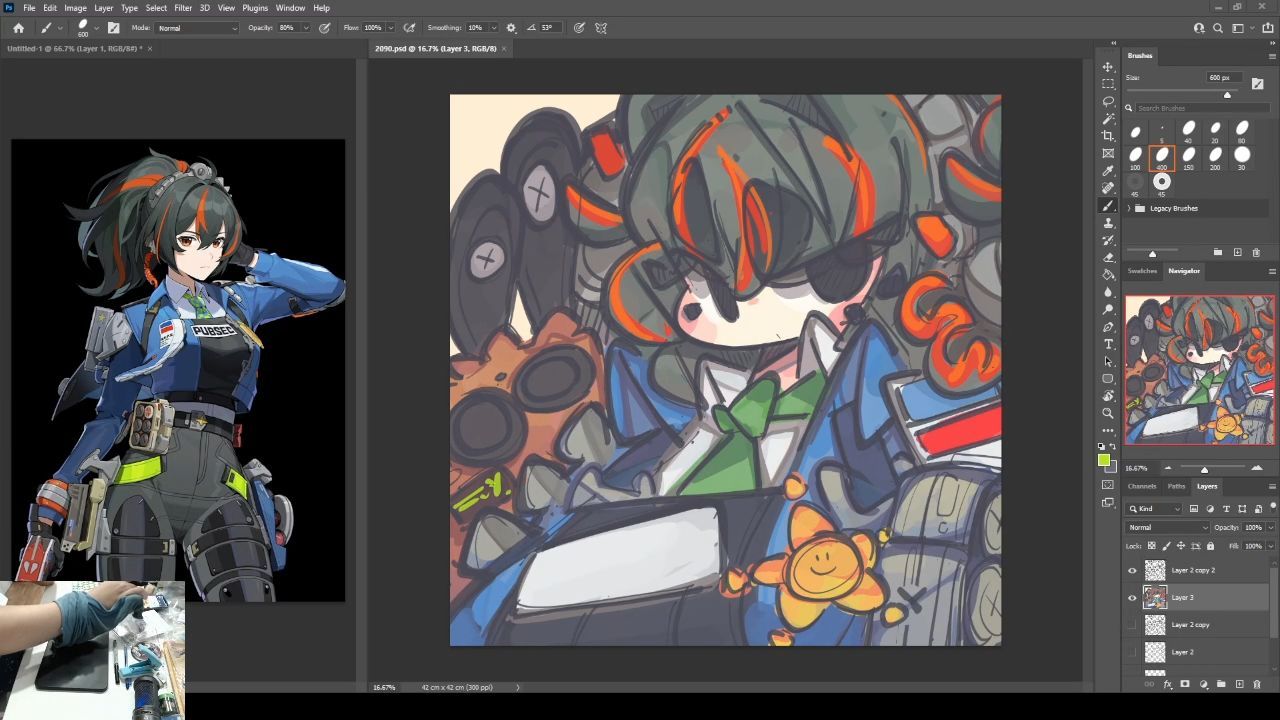Delete layer with the trash icon
1280x720 pixels.
click(1257, 685)
